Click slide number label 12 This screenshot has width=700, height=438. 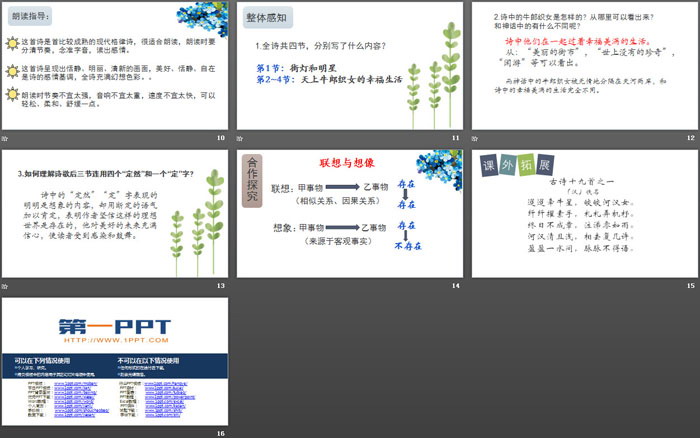[691, 138]
